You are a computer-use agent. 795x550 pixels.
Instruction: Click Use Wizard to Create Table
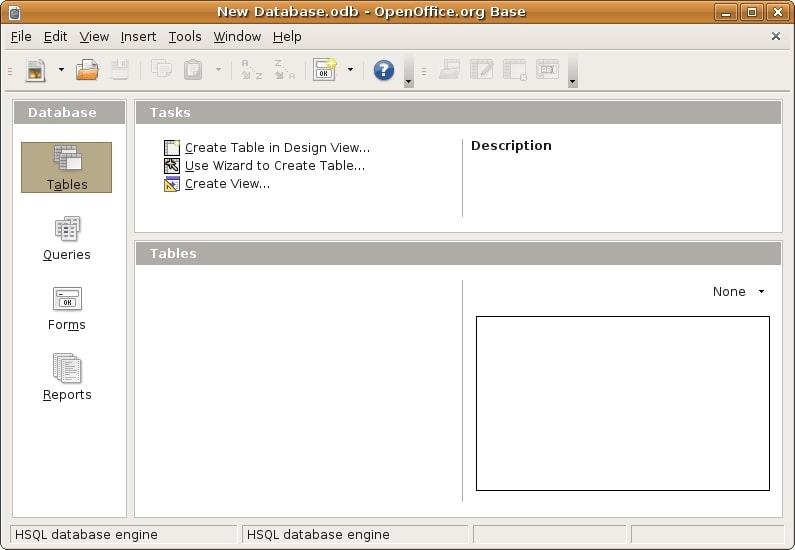[274, 166]
